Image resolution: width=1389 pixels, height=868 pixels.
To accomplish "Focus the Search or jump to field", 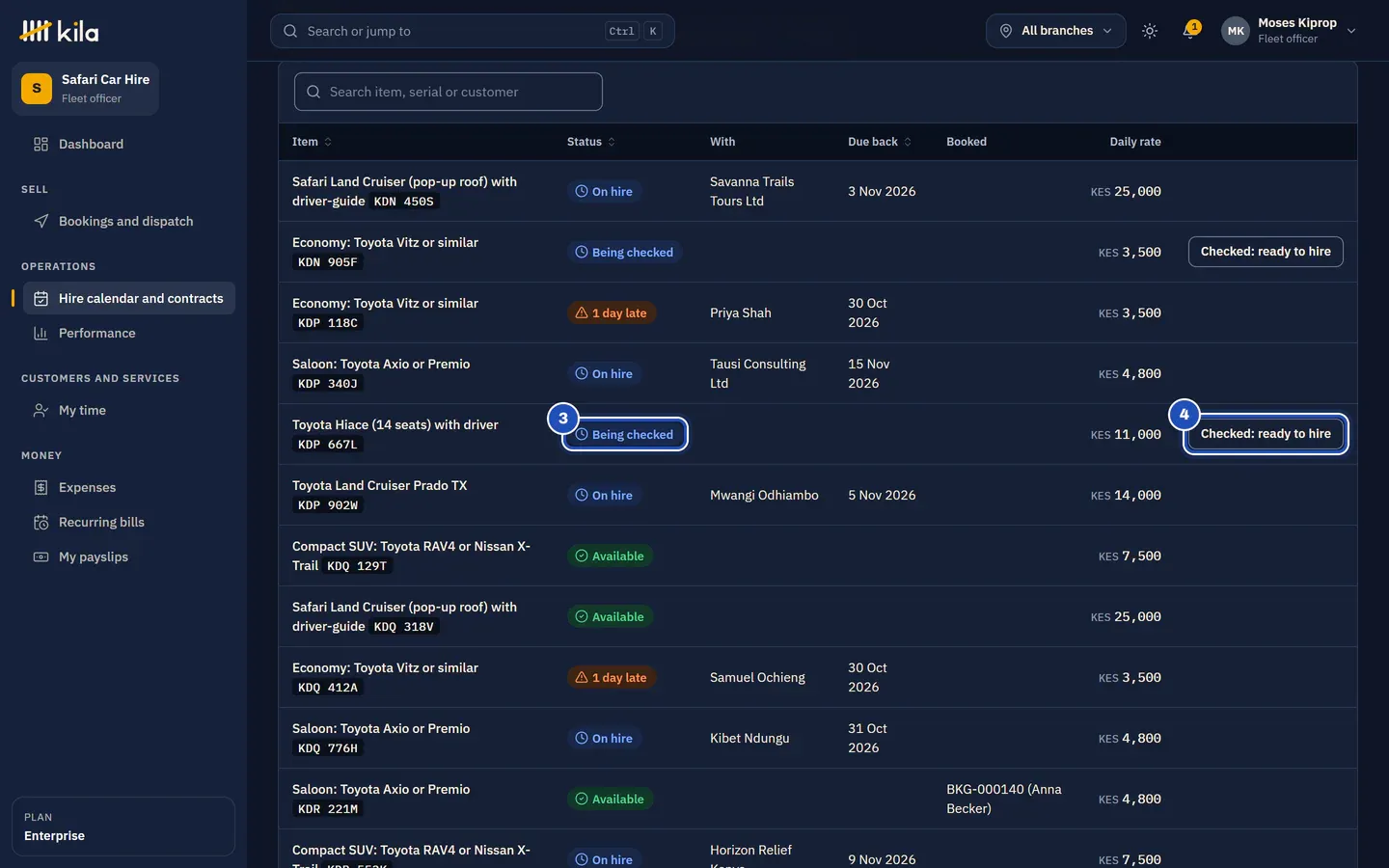I will (472, 31).
